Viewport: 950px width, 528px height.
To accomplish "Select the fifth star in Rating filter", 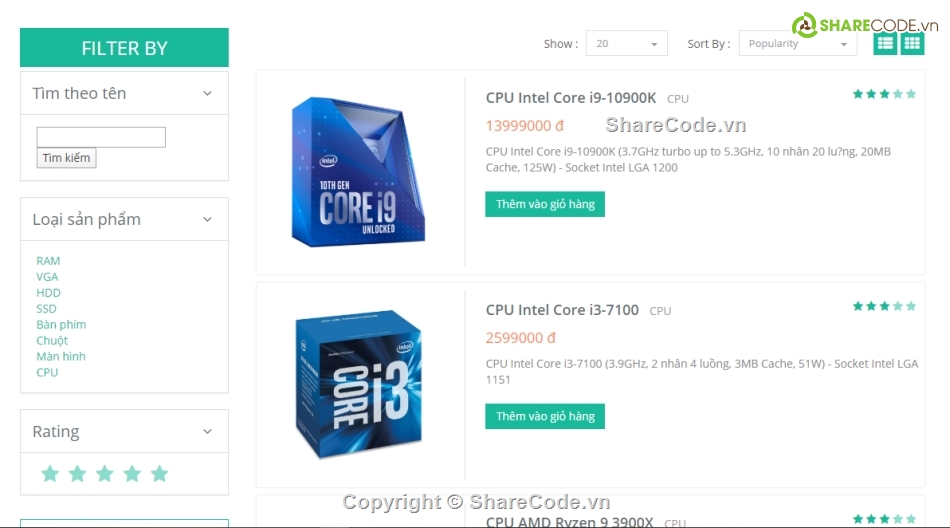I will pyautogui.click(x=159, y=473).
